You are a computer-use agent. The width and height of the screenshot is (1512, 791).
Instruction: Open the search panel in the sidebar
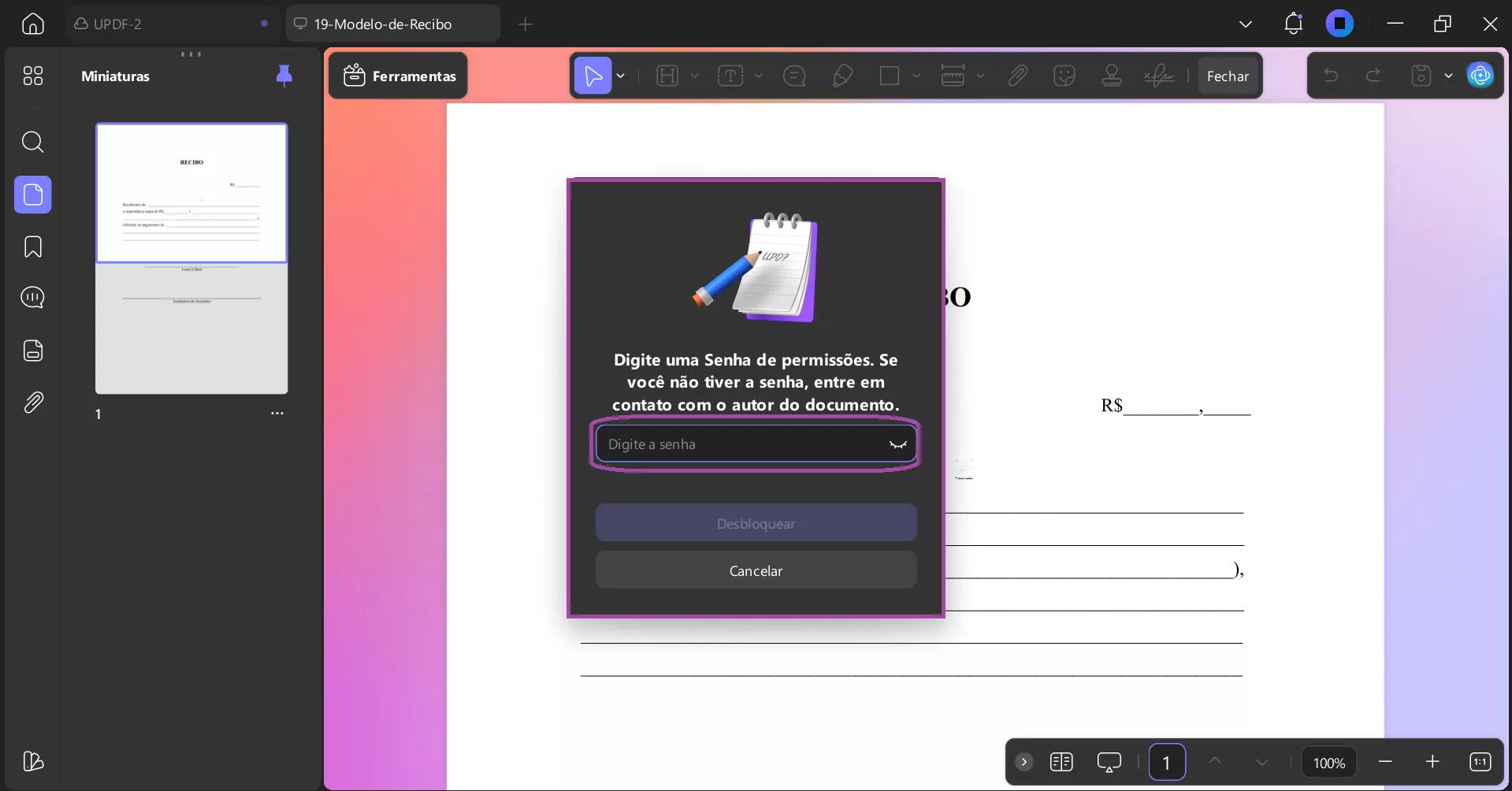coord(32,143)
